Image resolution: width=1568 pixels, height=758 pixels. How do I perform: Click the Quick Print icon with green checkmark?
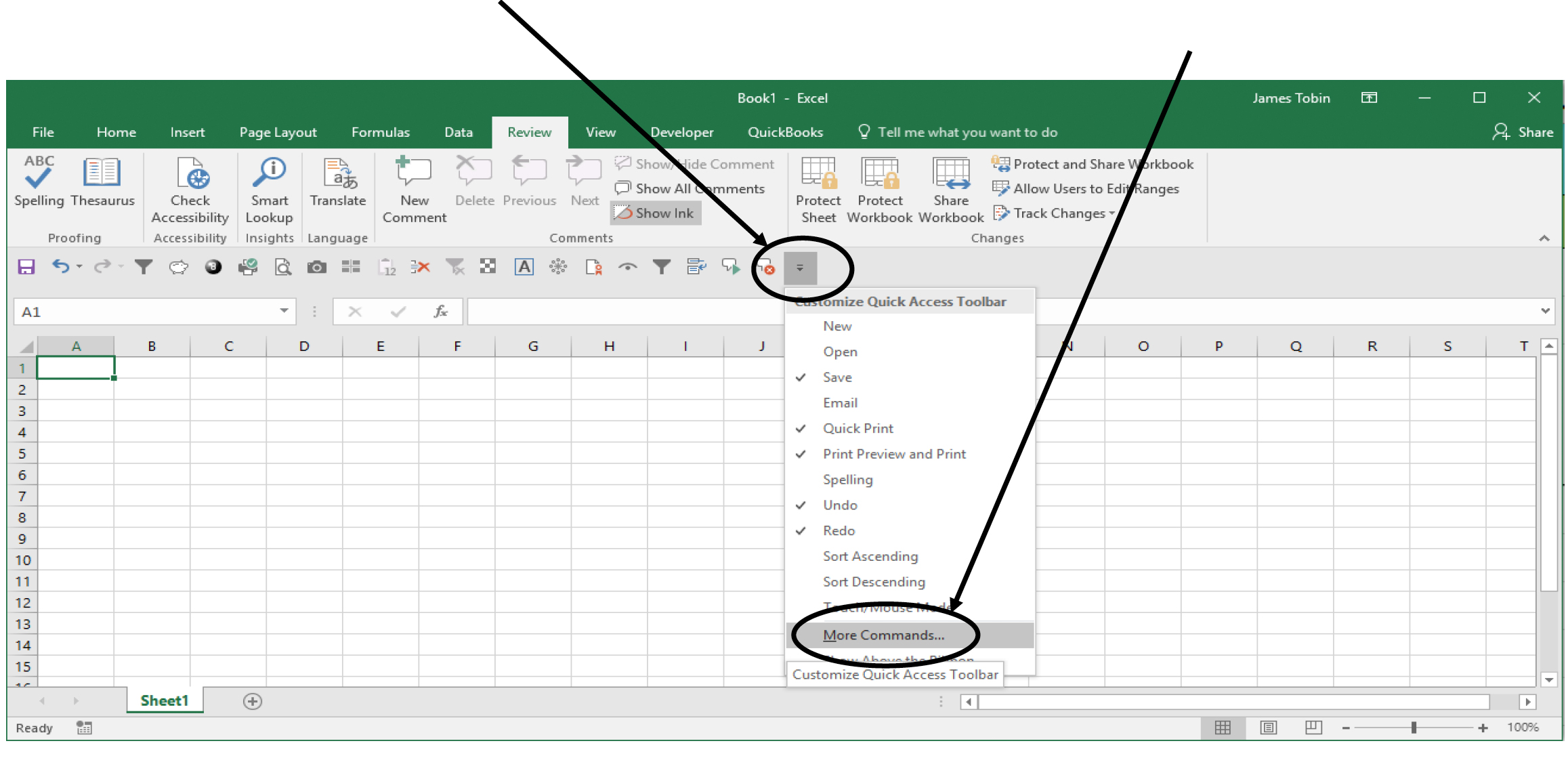tap(248, 268)
